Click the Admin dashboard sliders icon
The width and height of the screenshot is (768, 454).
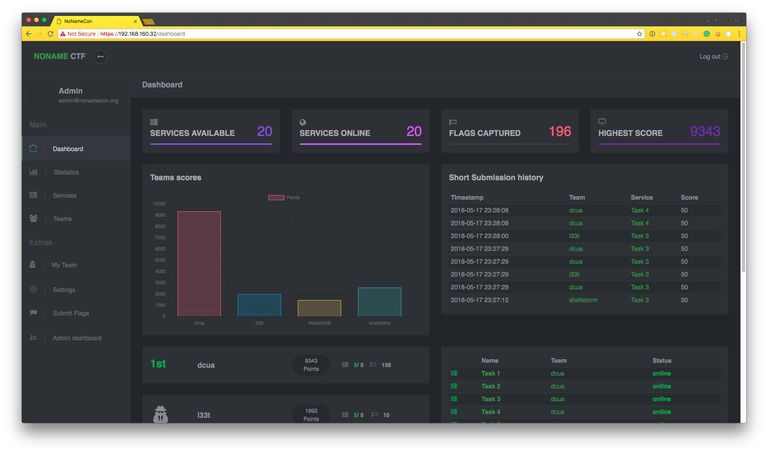coord(33,337)
